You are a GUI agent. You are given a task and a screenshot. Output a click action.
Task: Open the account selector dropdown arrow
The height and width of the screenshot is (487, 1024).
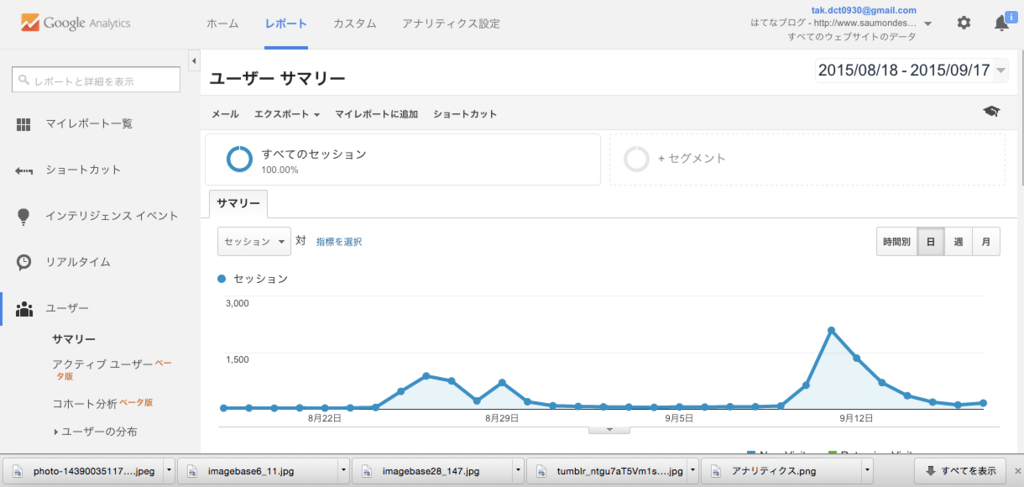click(927, 25)
